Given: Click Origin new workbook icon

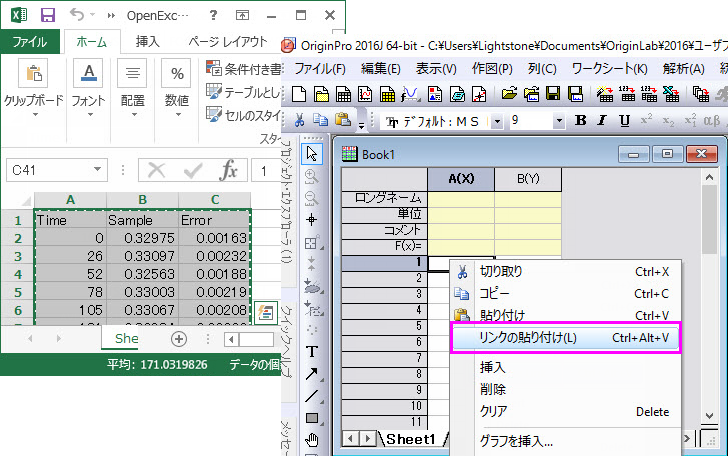Looking at the screenshot, I should 344,94.
